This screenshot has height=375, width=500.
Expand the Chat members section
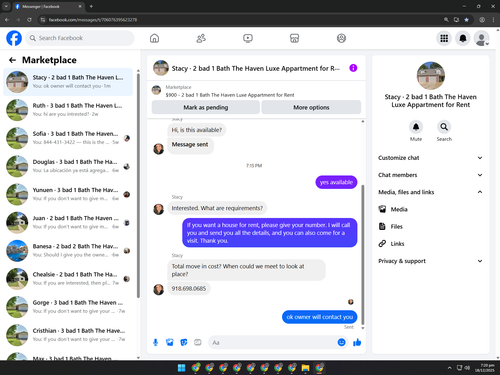point(430,175)
